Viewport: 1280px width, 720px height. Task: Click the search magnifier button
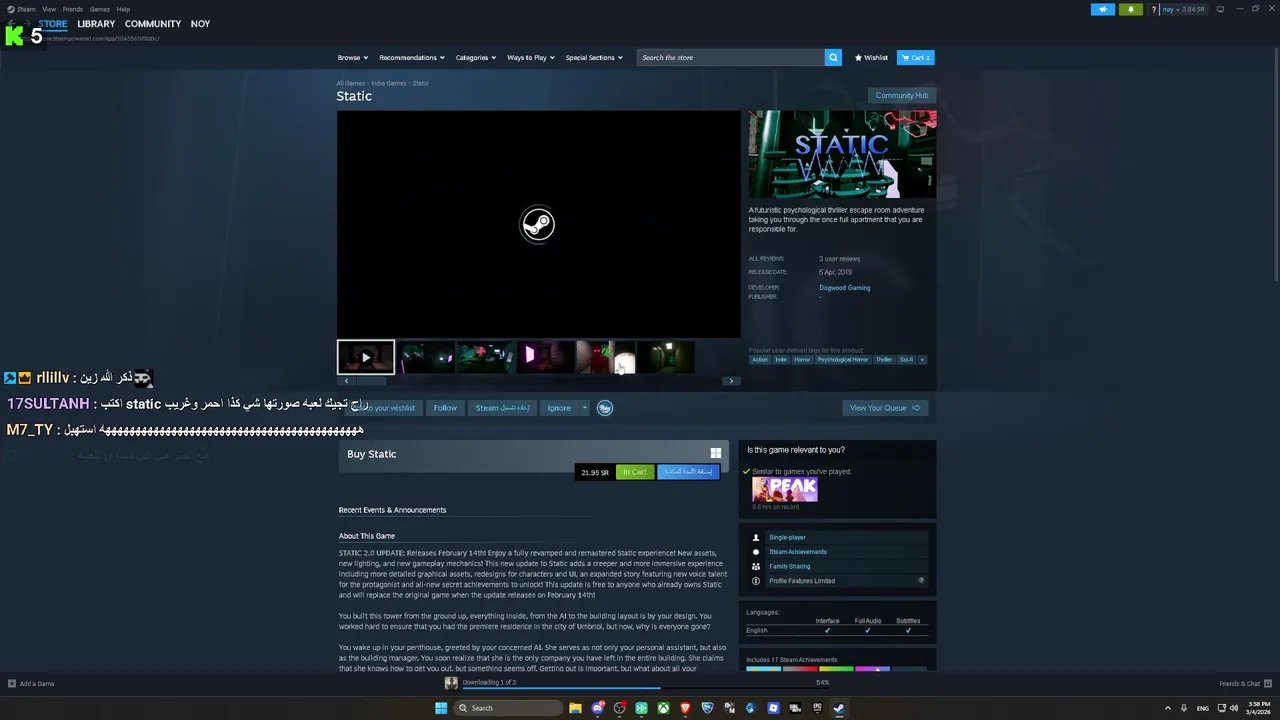(x=833, y=58)
